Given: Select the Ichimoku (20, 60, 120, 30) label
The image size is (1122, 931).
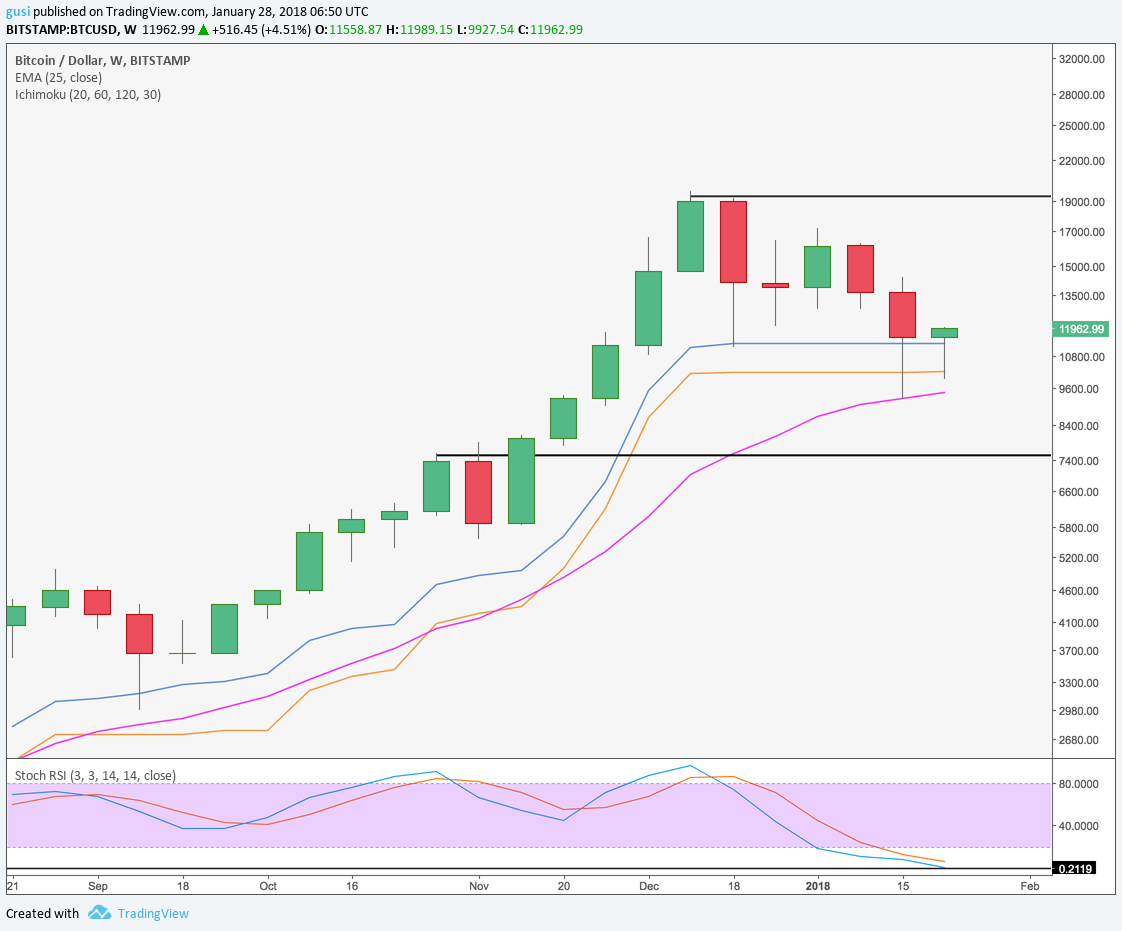Looking at the screenshot, I should [88, 94].
